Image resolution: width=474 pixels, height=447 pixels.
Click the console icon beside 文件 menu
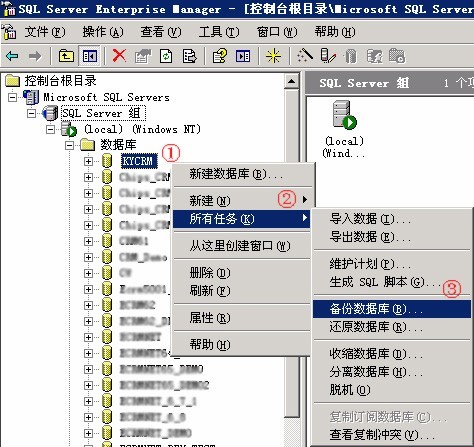tap(9, 32)
